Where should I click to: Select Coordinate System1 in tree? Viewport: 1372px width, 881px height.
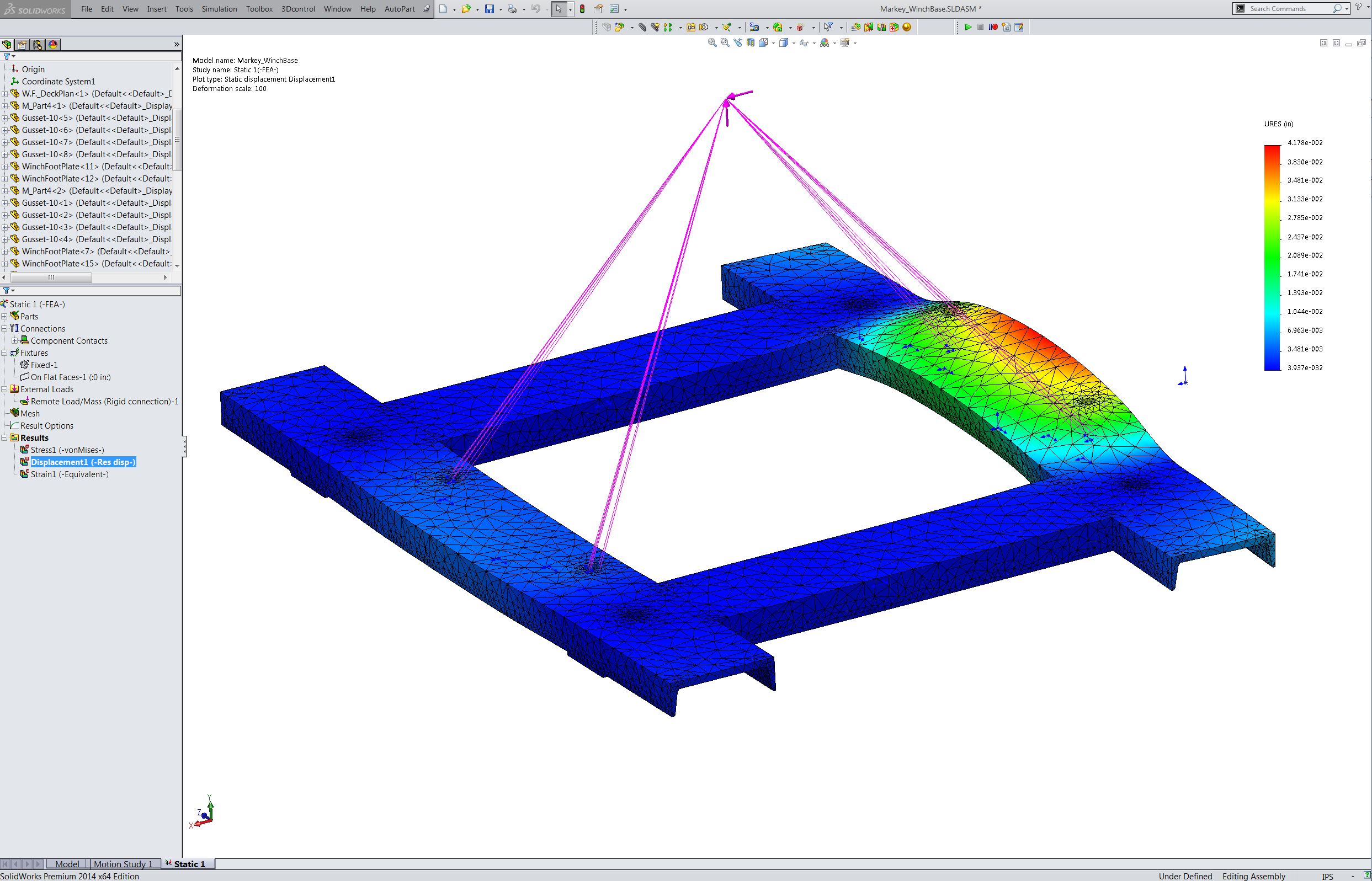click(x=58, y=82)
